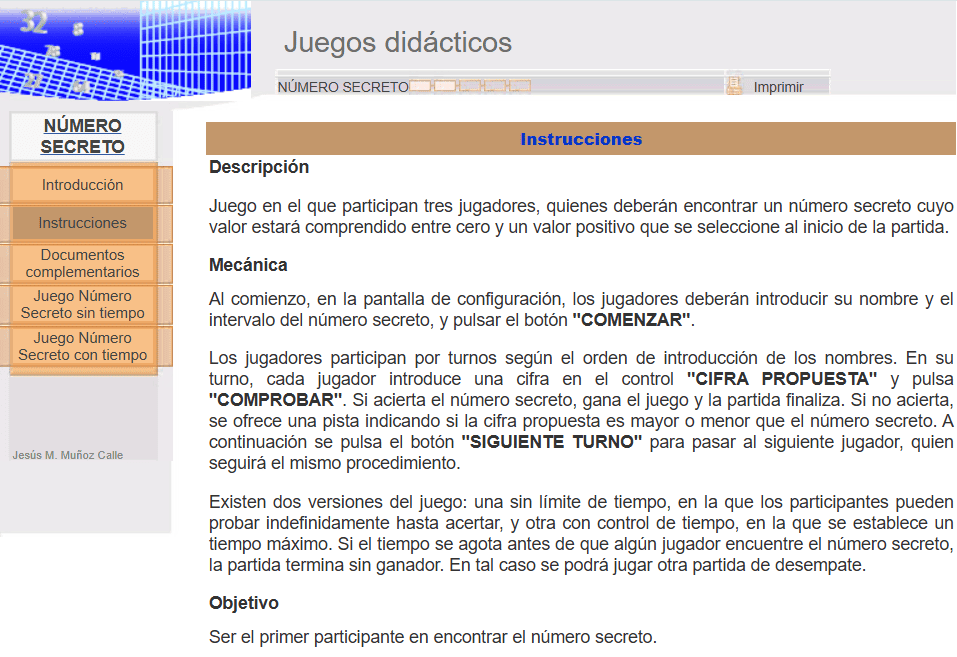Click the brown Instrucciones header bar
The image size is (957, 657).
click(580, 139)
